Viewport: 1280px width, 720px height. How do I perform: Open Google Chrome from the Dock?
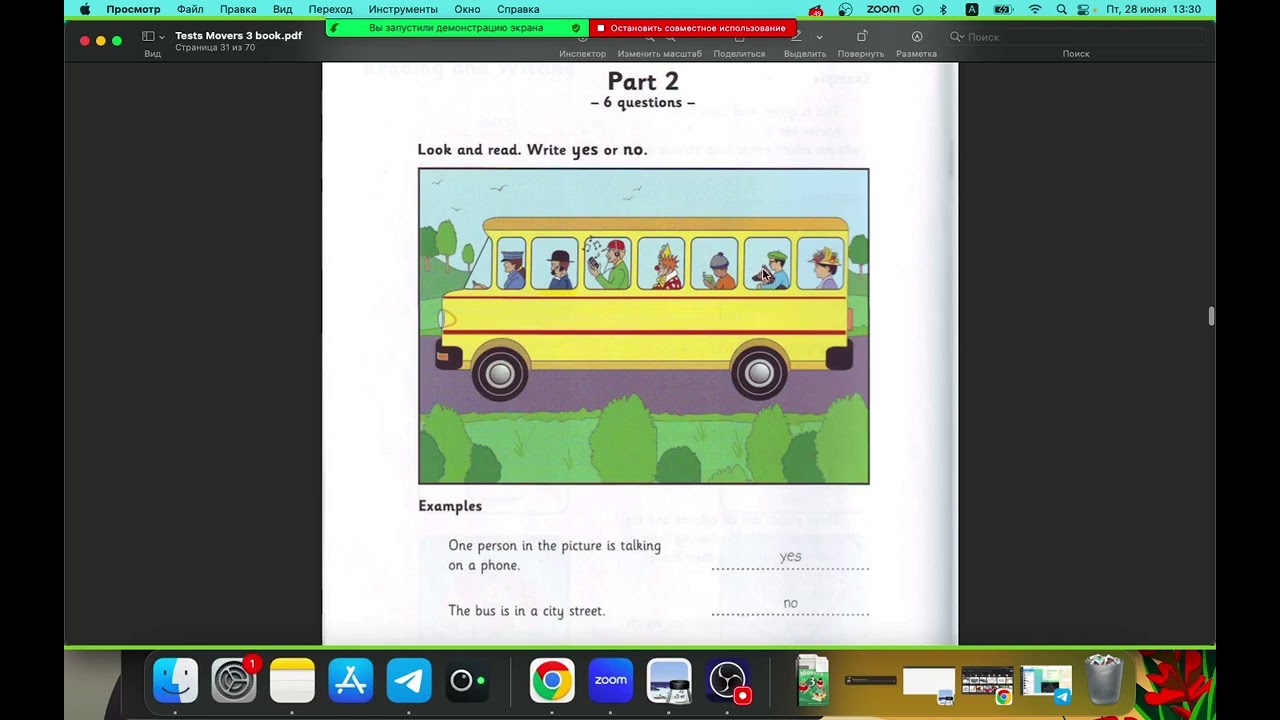[x=552, y=681]
